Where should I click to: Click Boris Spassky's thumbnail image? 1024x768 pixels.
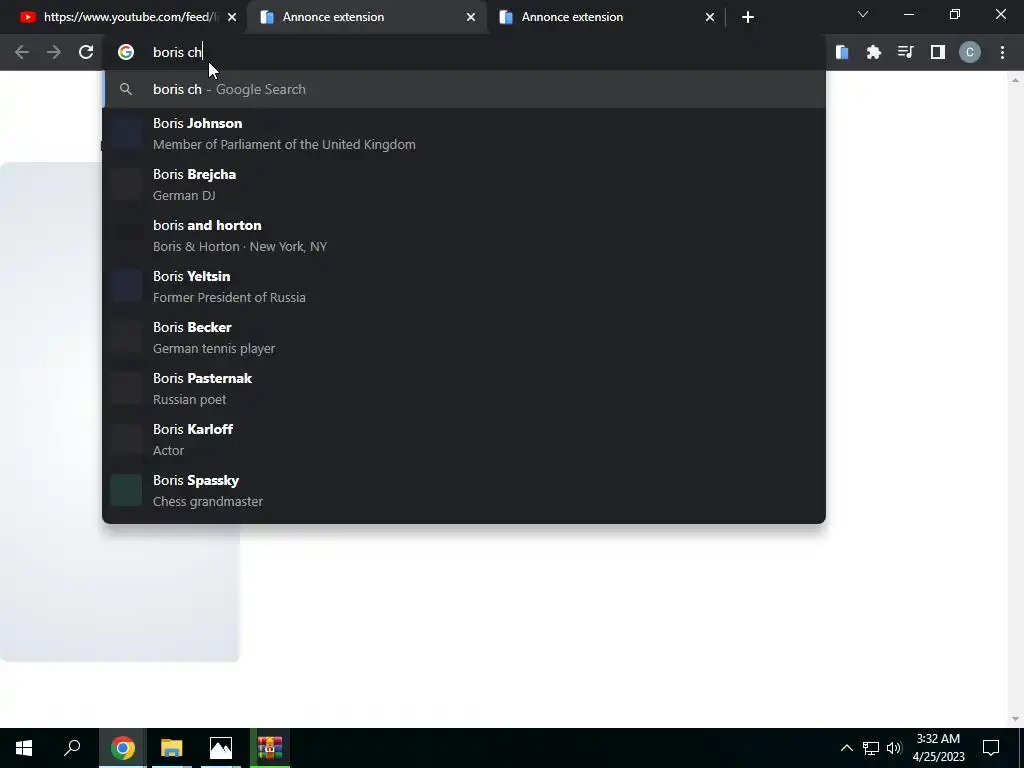(x=126, y=490)
